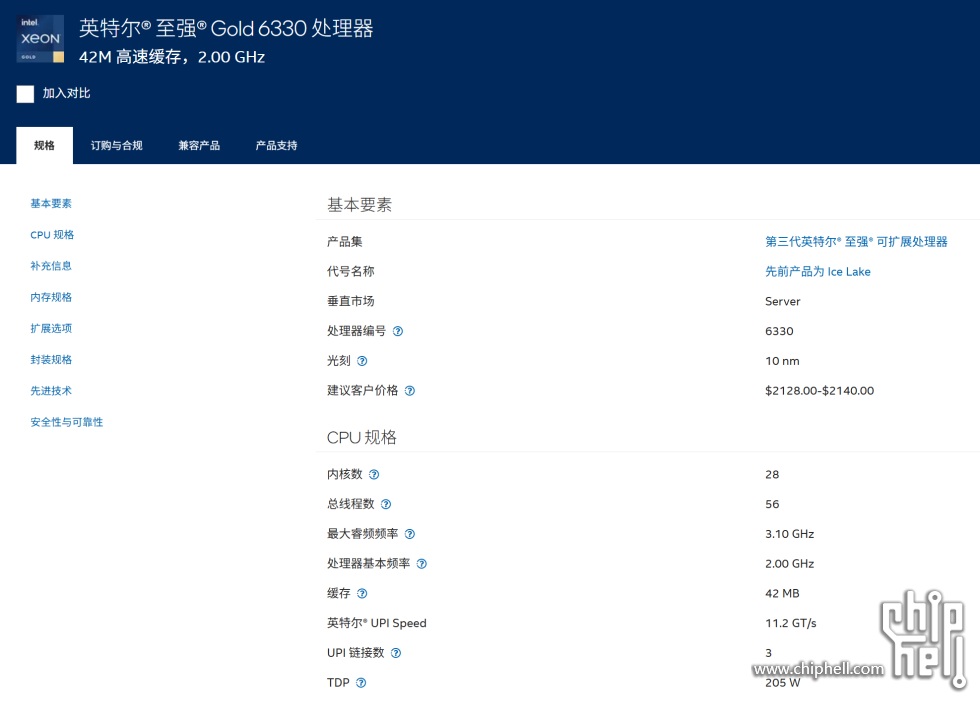
Task: Open 第三代英特尔至强可扩展处理器 product collection link
Action: tap(856, 241)
